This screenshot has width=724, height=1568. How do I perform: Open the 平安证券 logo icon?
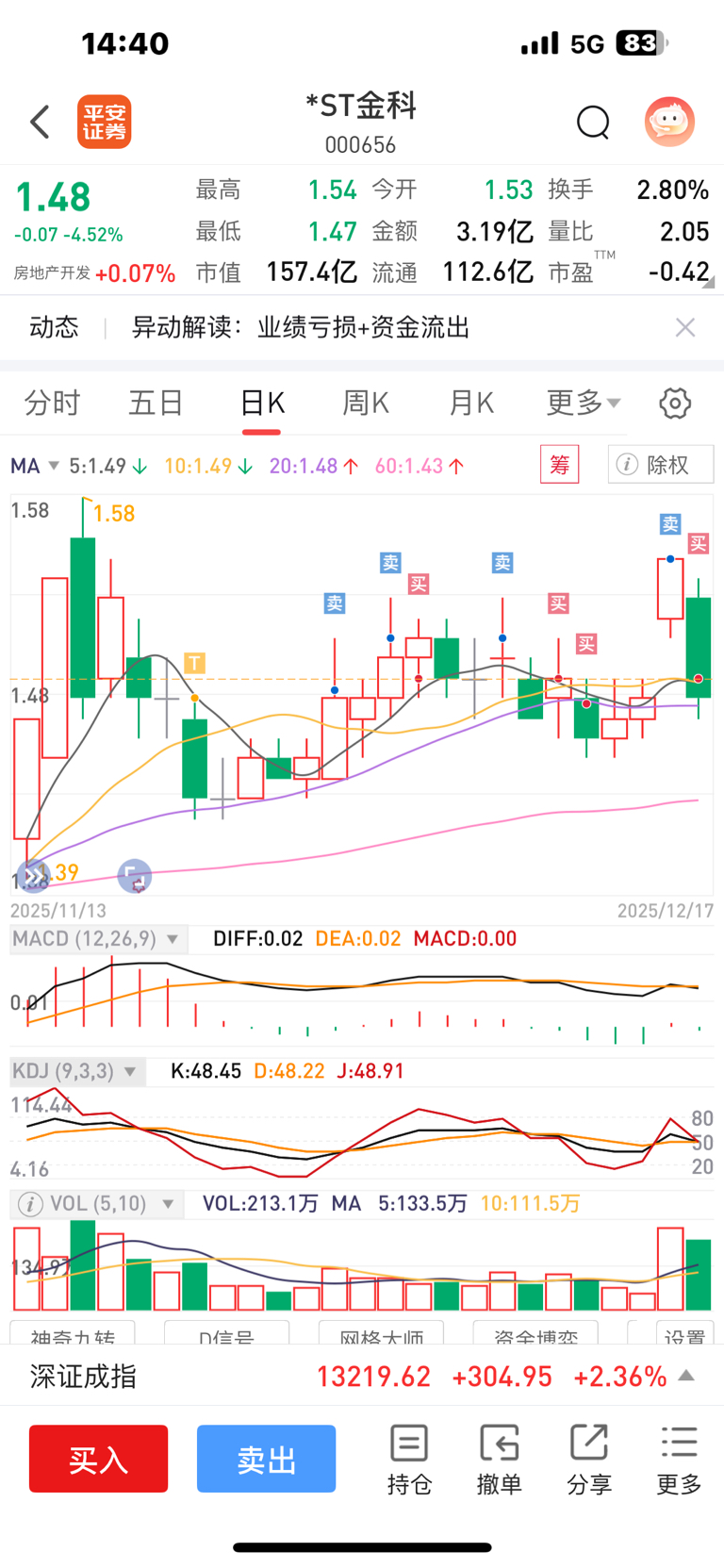tap(104, 122)
